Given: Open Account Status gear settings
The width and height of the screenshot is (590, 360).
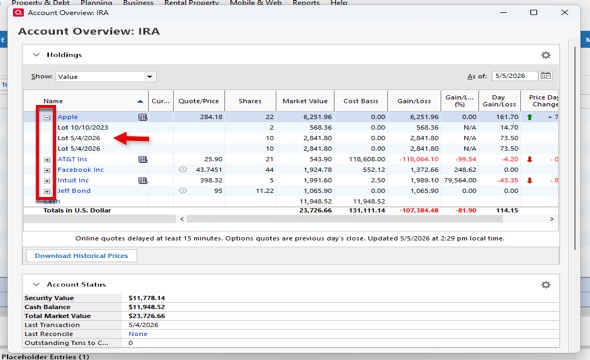Looking at the screenshot, I should coord(546,285).
